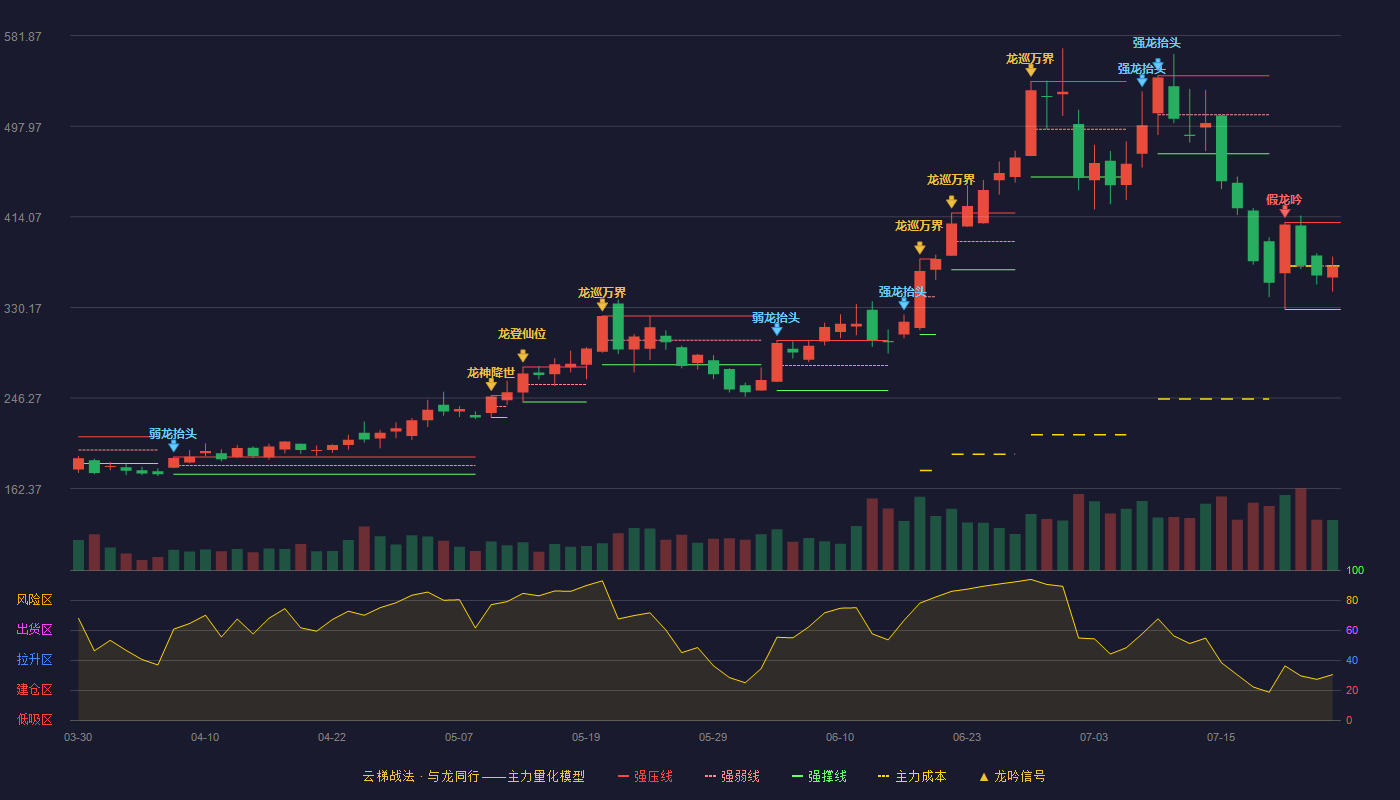Click the 出货区 zone label
1400x800 pixels.
coord(34,630)
